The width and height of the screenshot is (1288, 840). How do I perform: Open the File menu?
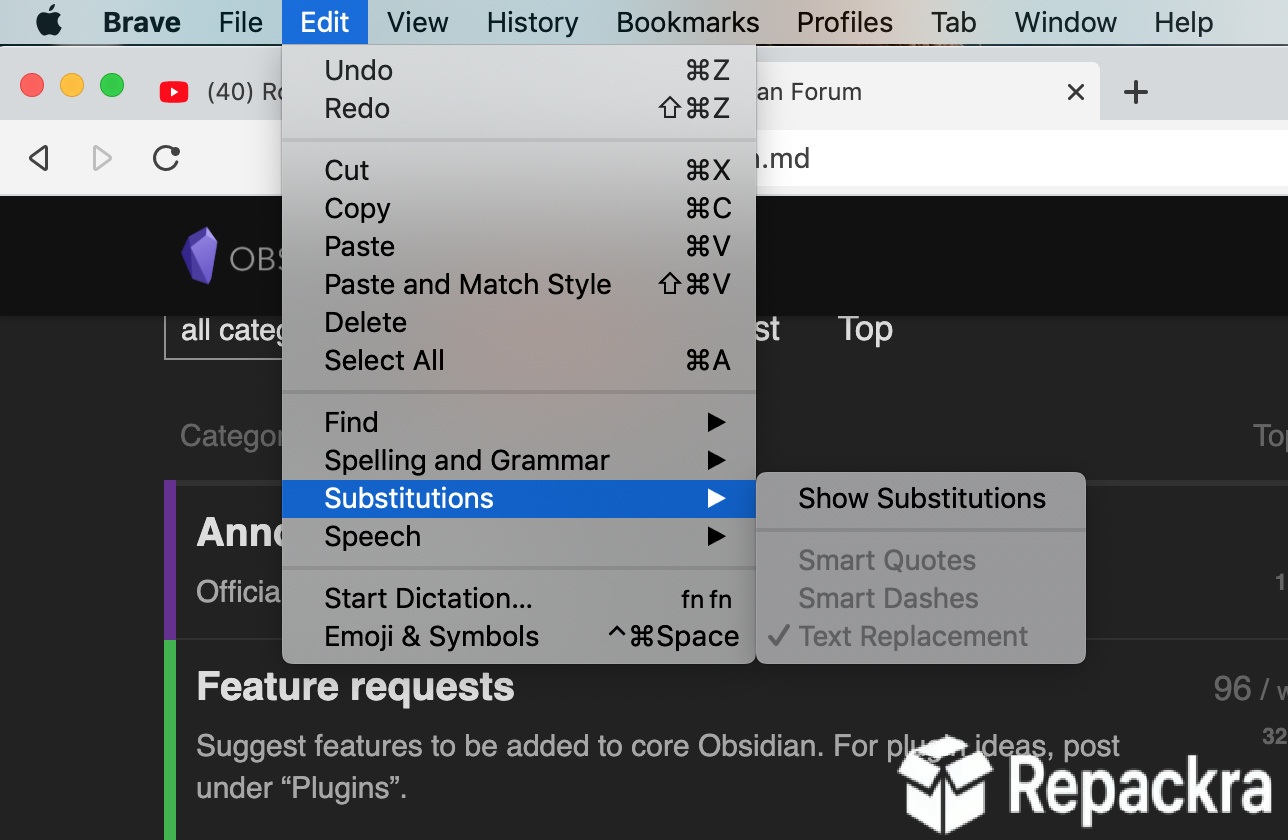point(241,22)
